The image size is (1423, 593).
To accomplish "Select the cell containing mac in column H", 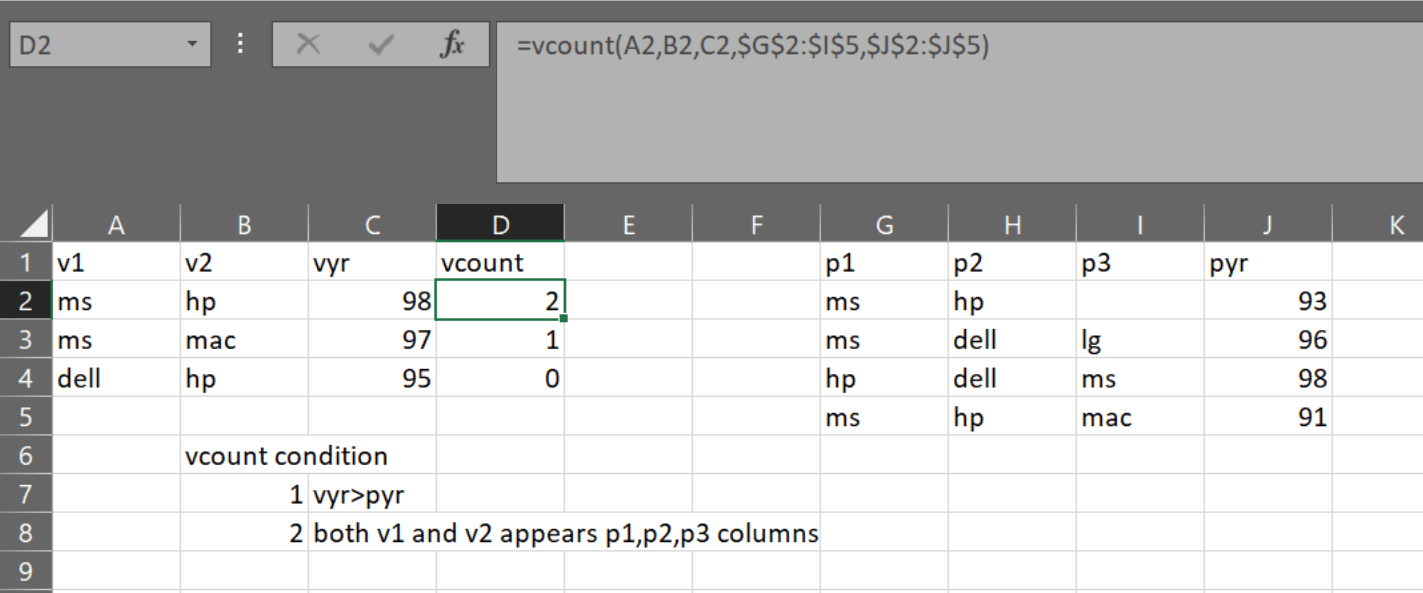I will coord(1106,417).
